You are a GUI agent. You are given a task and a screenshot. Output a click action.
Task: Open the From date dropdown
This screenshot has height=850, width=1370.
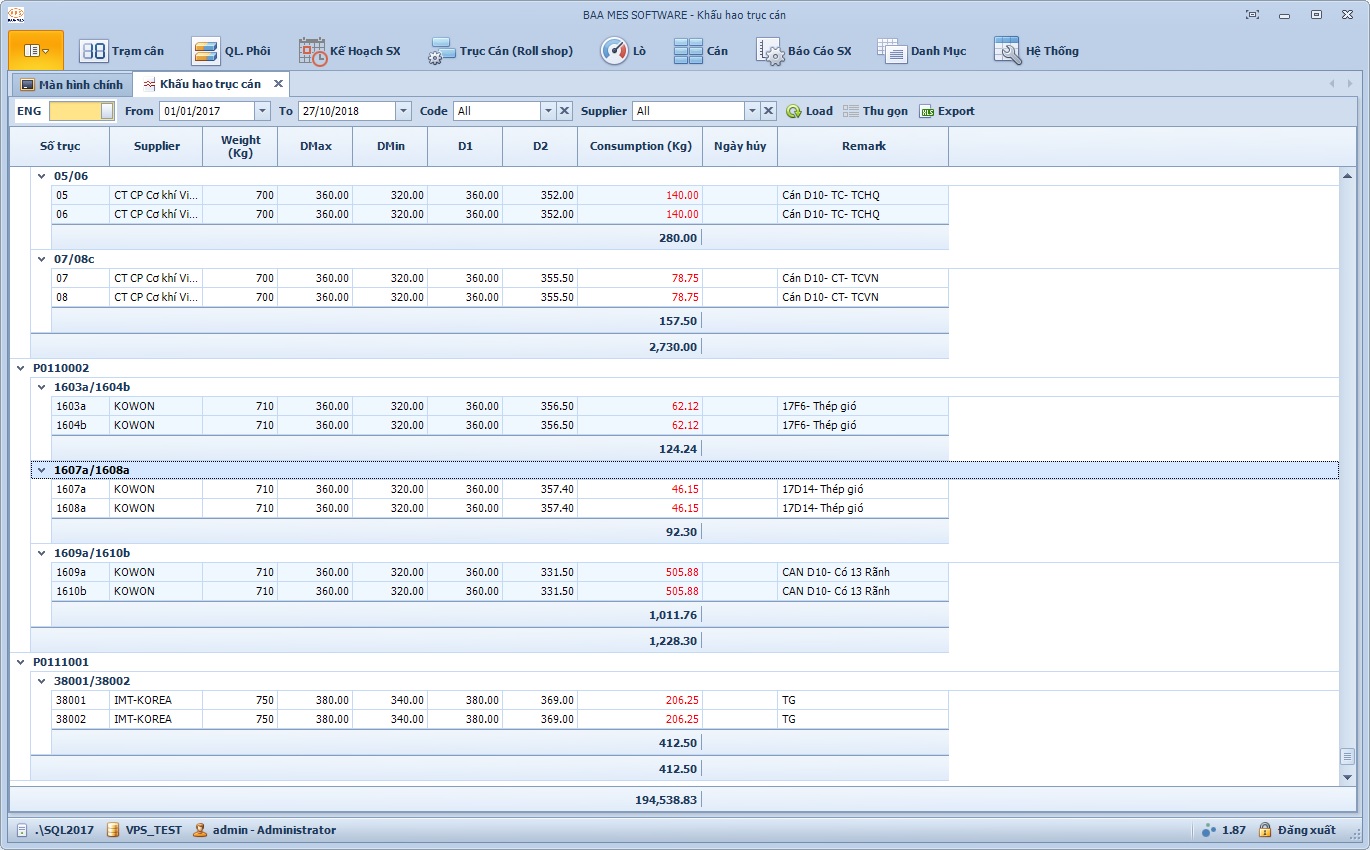pos(262,111)
